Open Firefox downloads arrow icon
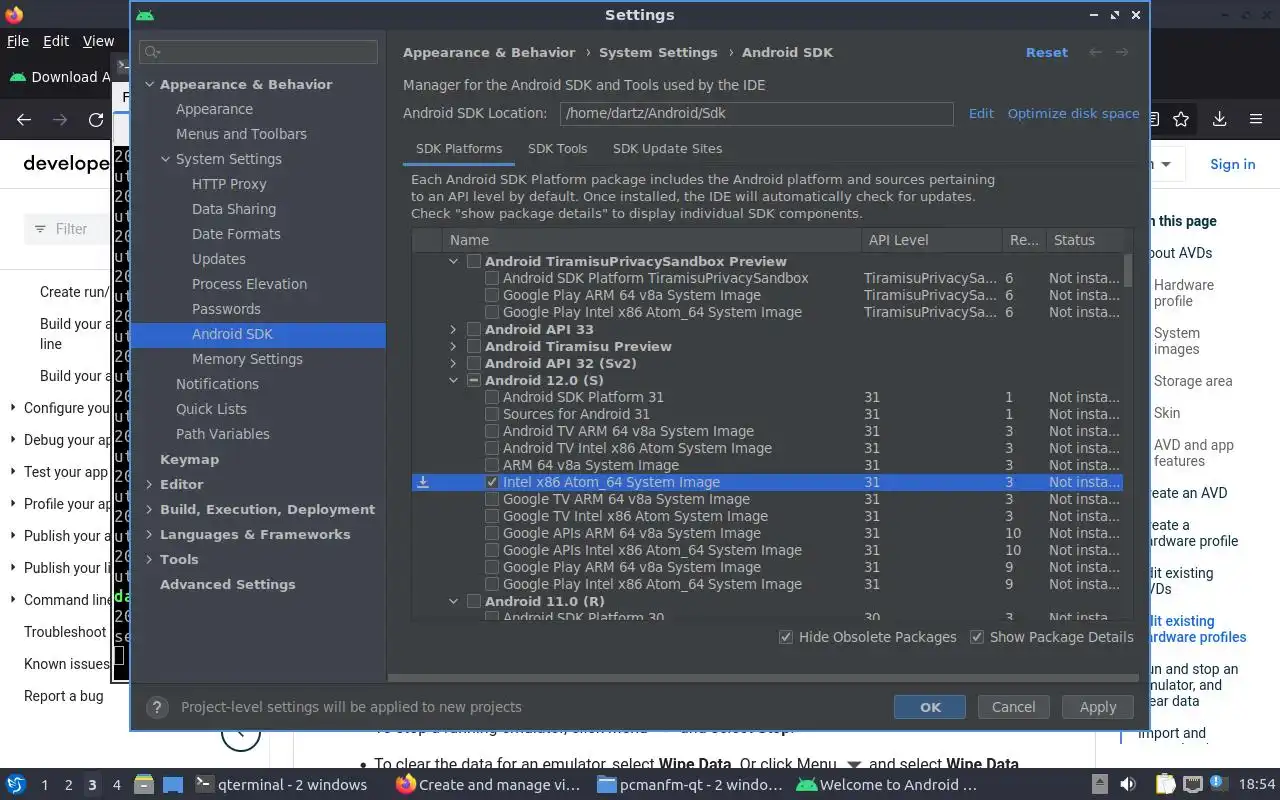This screenshot has height=800, width=1280. point(1219,120)
